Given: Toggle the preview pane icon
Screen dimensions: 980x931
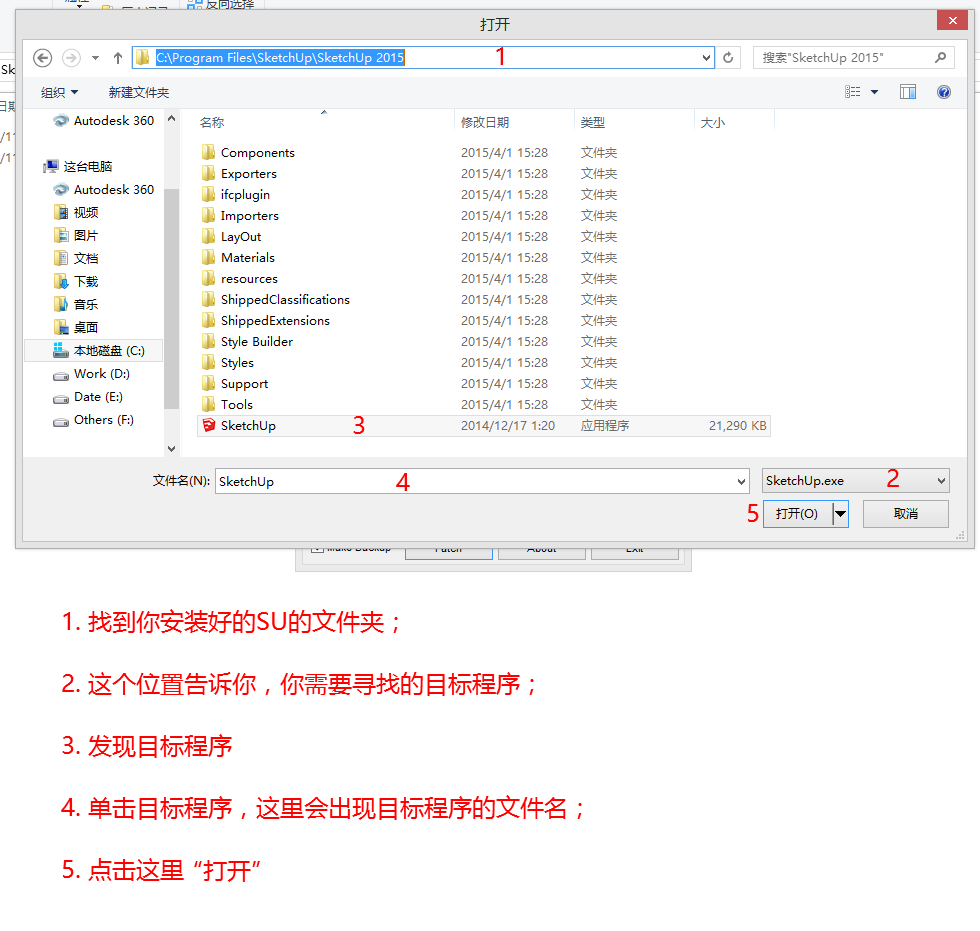Looking at the screenshot, I should pyautogui.click(x=908, y=92).
